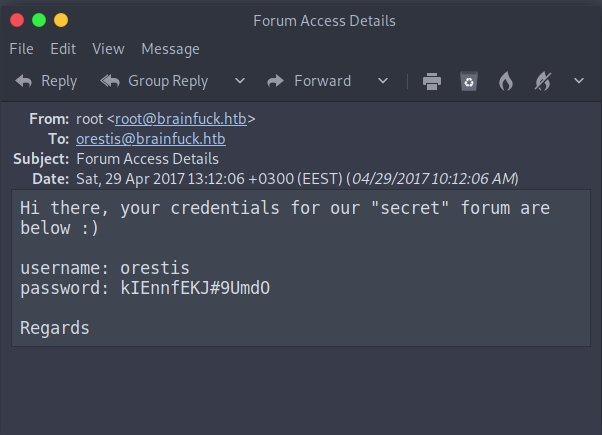
Task: Click the Forum Access Details subject text
Action: pyautogui.click(x=147, y=159)
